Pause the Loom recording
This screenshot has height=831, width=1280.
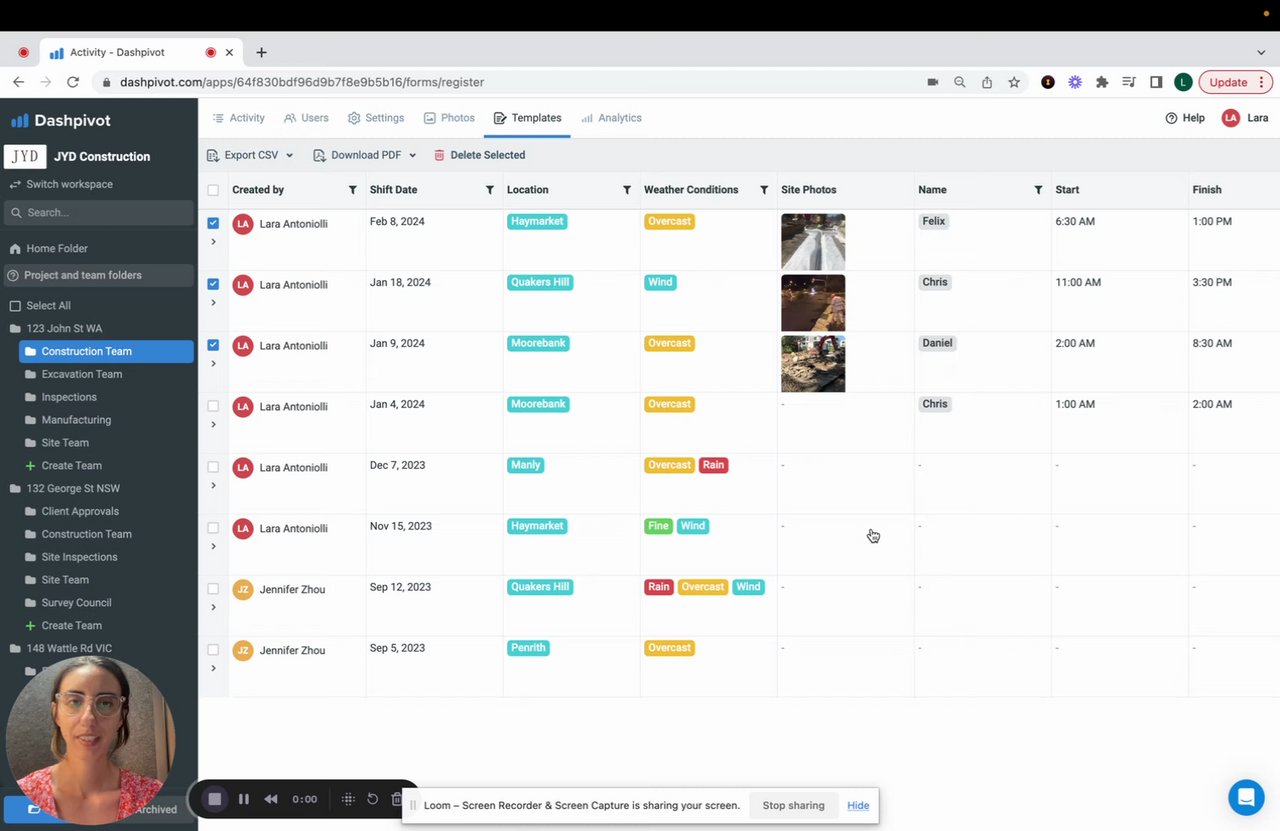243,799
